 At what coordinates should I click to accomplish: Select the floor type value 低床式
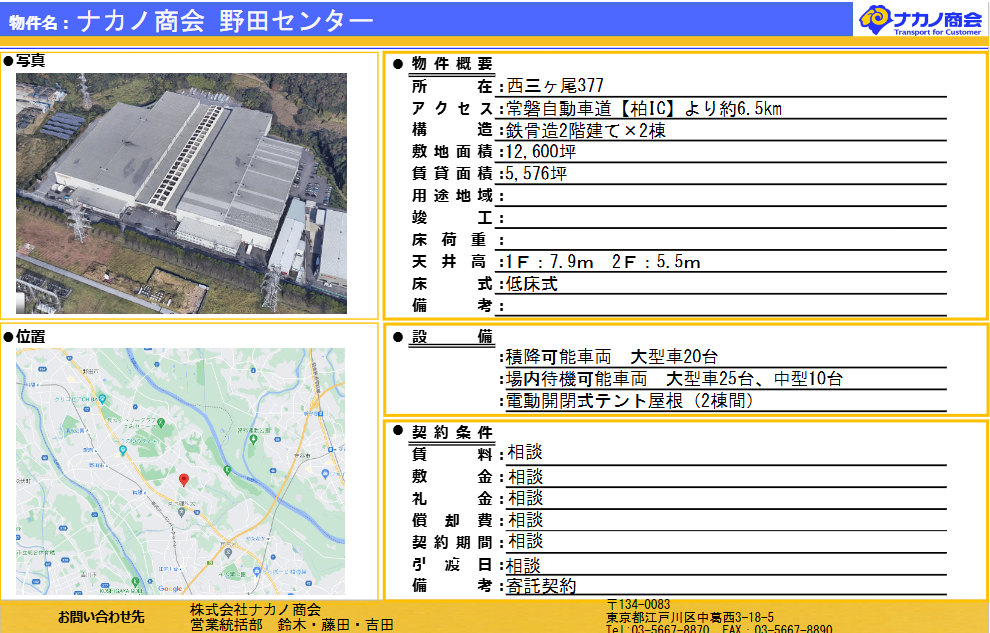532,284
